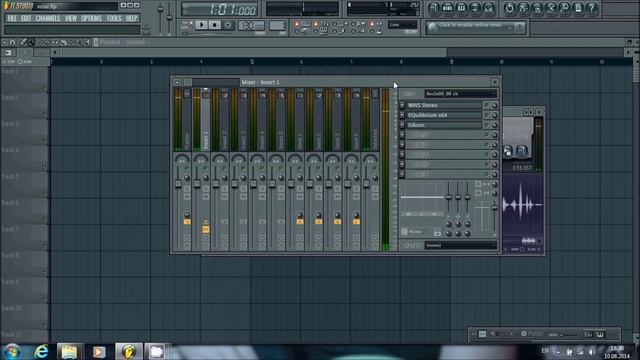Click the render audio toolbar icon

(x=537, y=8)
